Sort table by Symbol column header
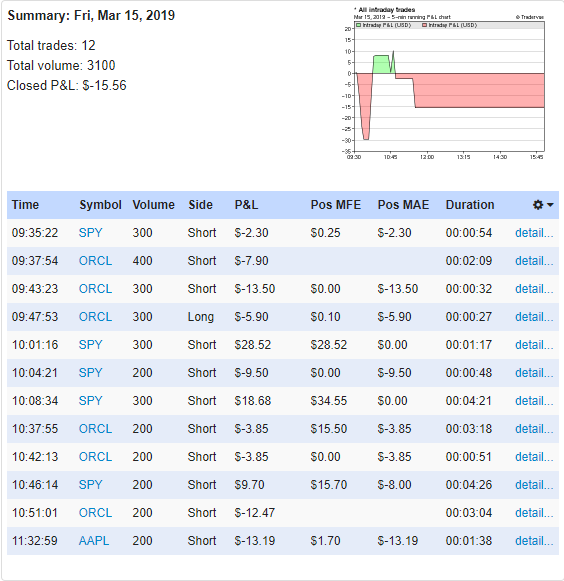The height and width of the screenshot is (581, 564). [x=100, y=205]
